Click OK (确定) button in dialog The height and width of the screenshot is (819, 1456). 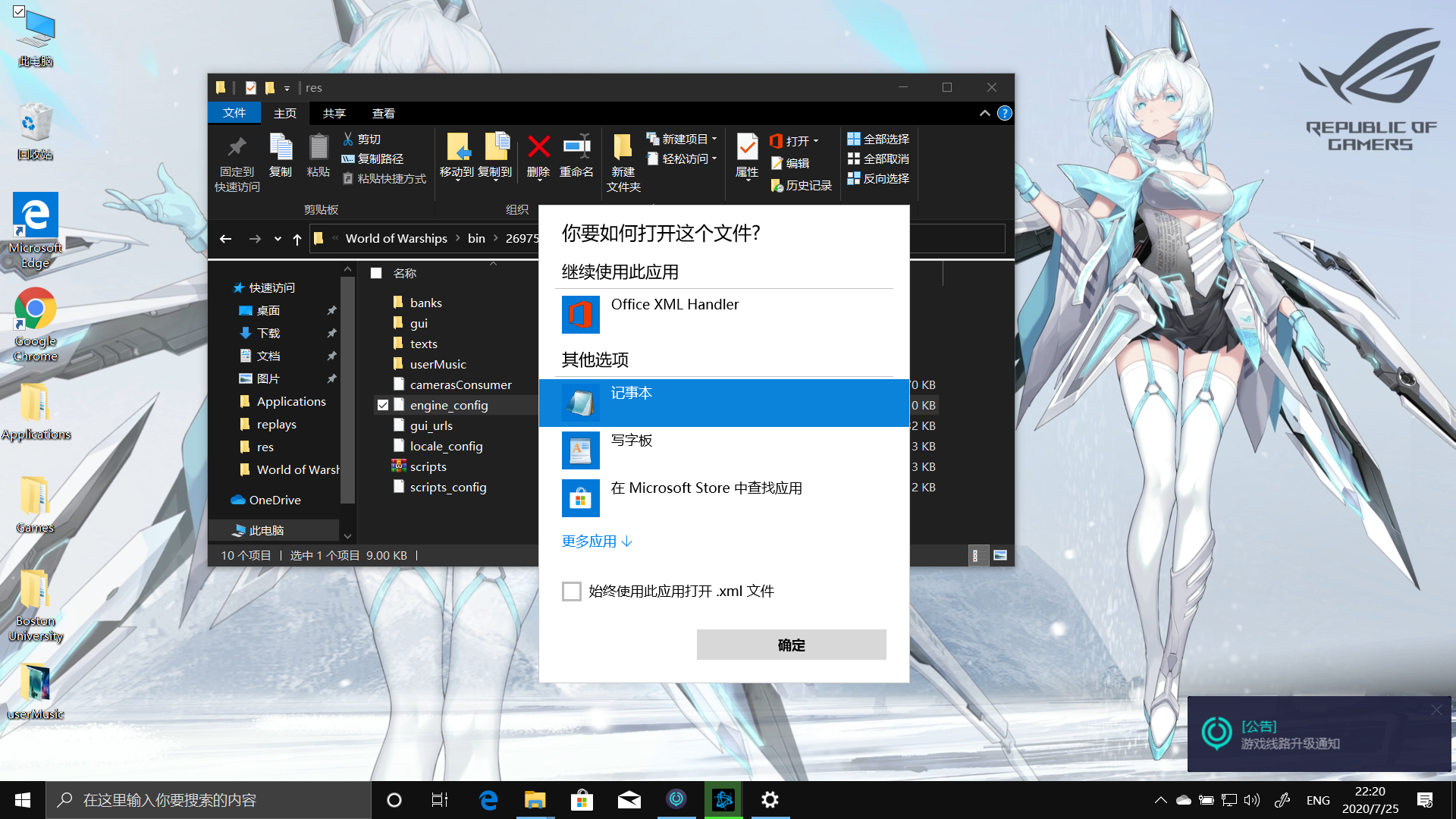click(791, 645)
